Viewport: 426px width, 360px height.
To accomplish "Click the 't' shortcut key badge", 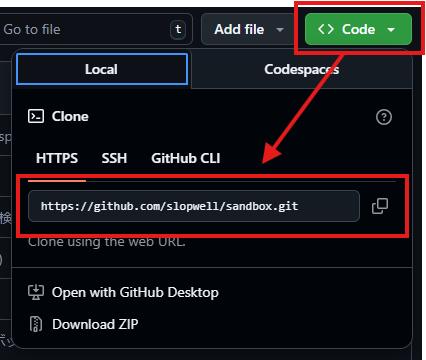I will (178, 30).
